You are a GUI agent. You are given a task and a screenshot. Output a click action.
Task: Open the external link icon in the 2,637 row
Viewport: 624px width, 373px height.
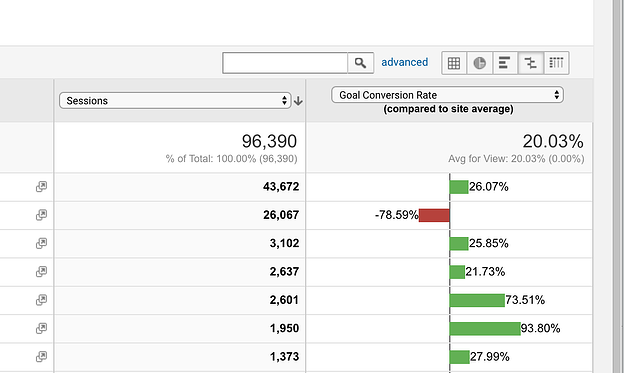(x=41, y=271)
